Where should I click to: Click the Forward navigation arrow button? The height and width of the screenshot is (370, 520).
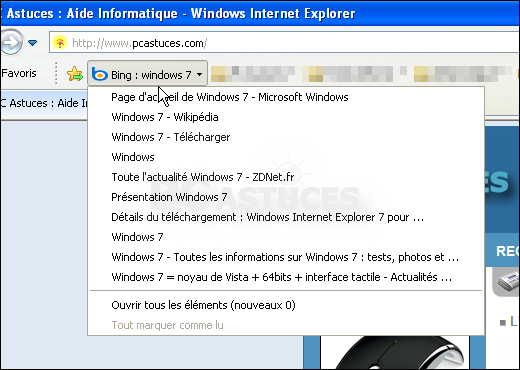12,42
